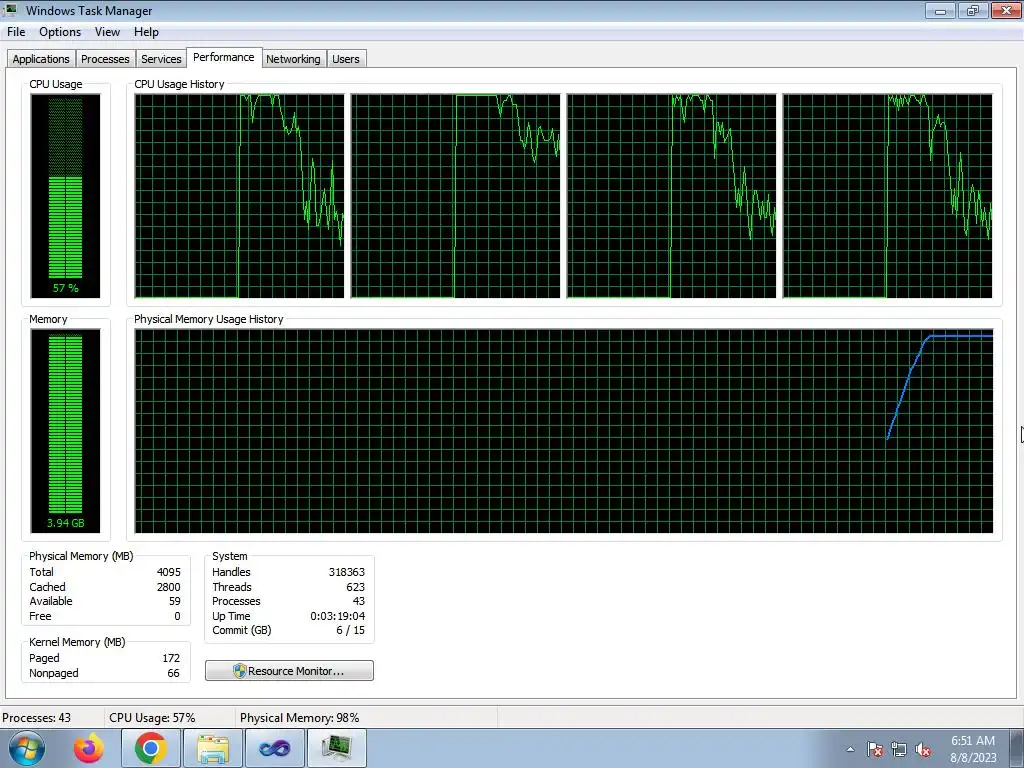Image resolution: width=1024 pixels, height=768 pixels.
Task: Open the Action Center flag icon
Action: 875,750
